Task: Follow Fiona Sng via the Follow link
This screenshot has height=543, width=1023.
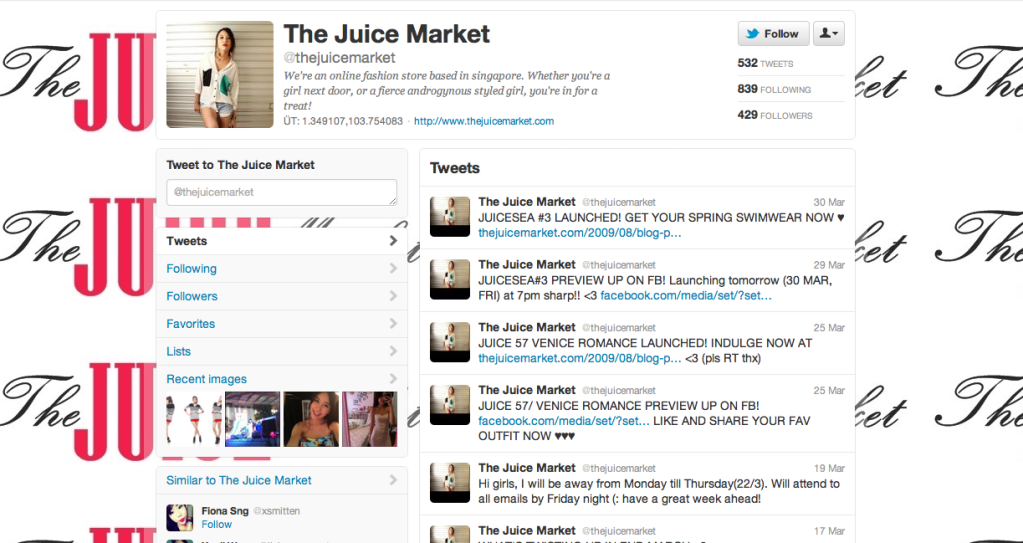Action: click(217, 524)
